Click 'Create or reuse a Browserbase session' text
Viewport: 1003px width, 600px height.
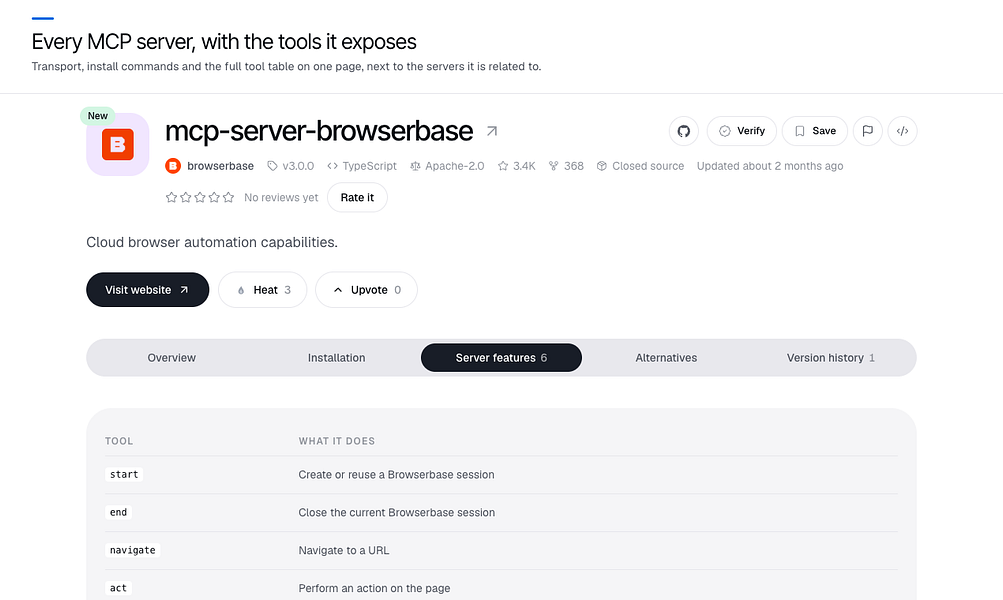click(x=396, y=475)
